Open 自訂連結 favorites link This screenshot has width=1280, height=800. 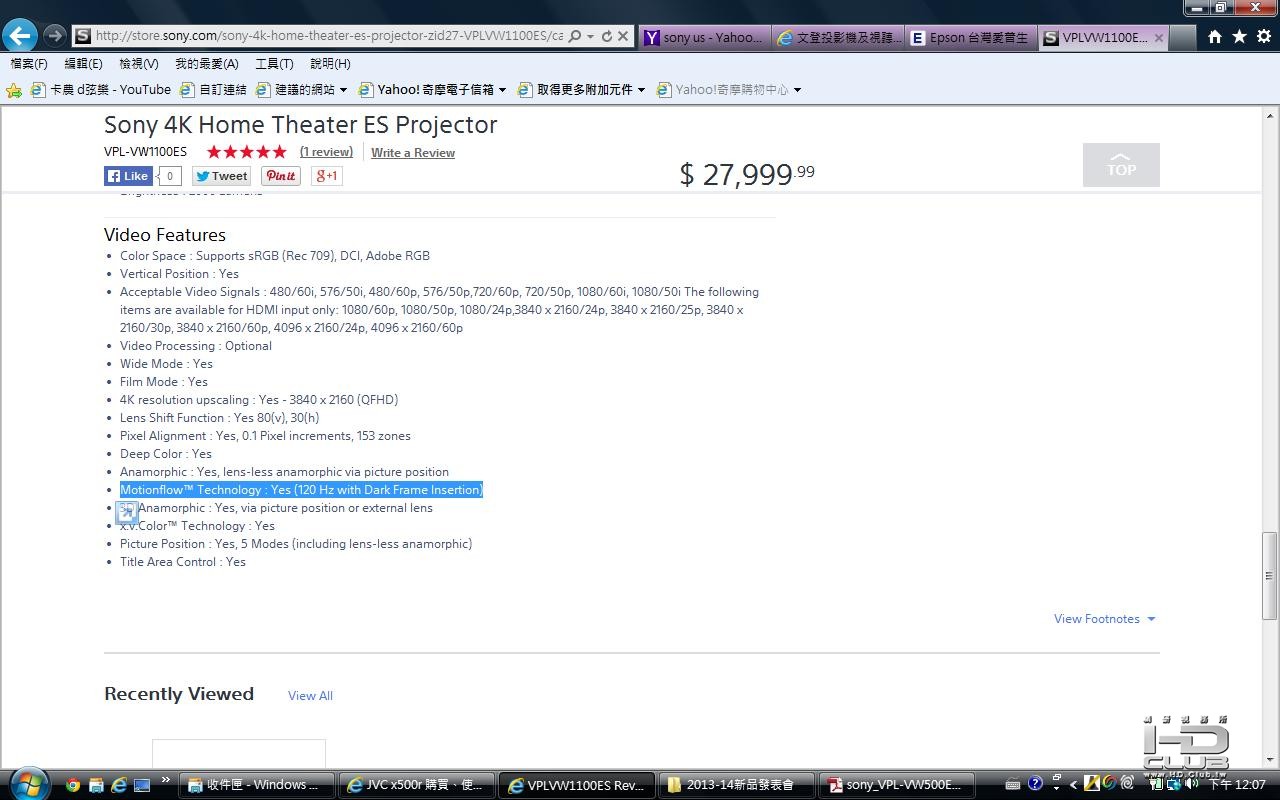[213, 90]
